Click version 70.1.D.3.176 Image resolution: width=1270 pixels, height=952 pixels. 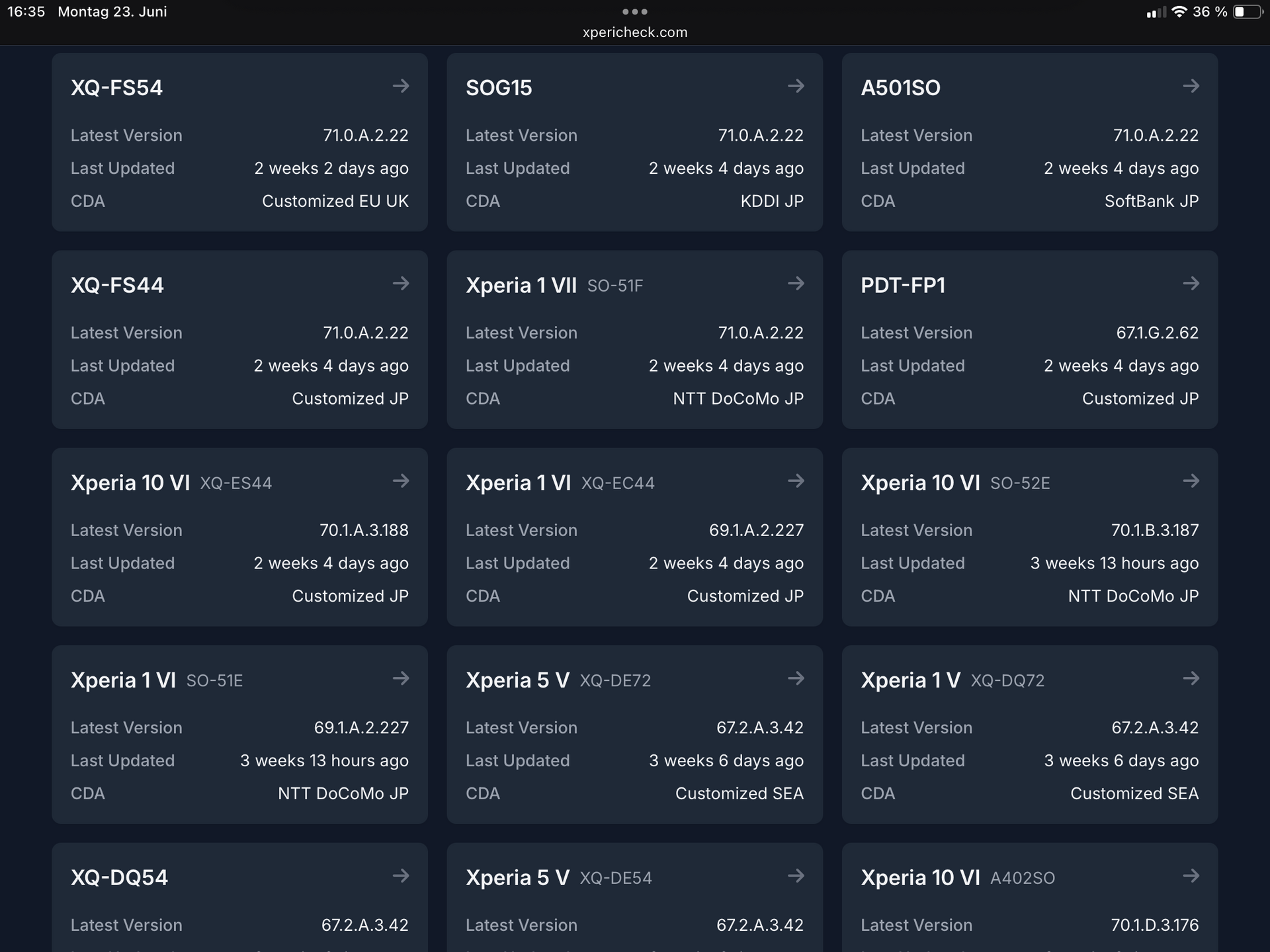[1155, 926]
